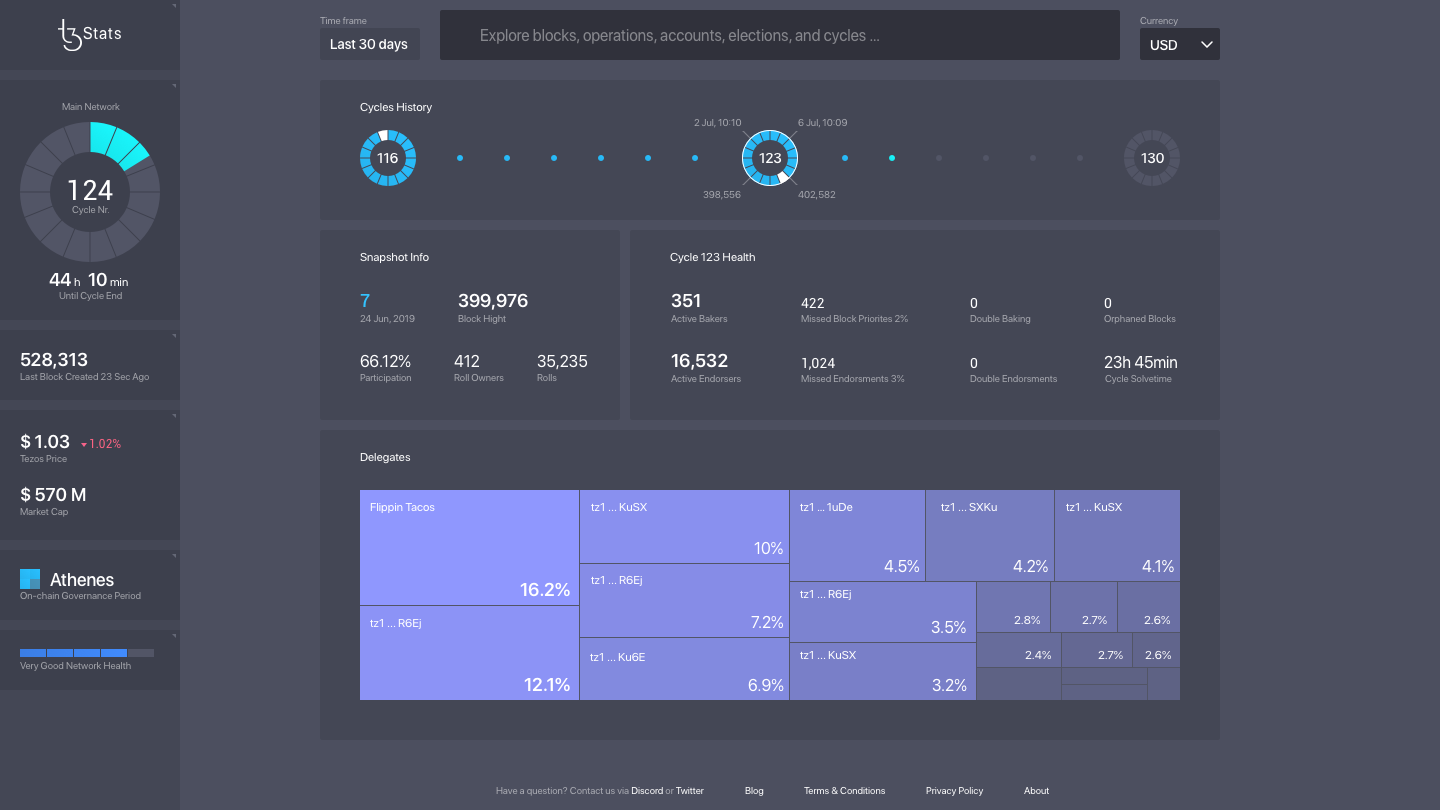This screenshot has height=810, width=1440.
Task: Click the TzStats logo
Action: [90, 34]
